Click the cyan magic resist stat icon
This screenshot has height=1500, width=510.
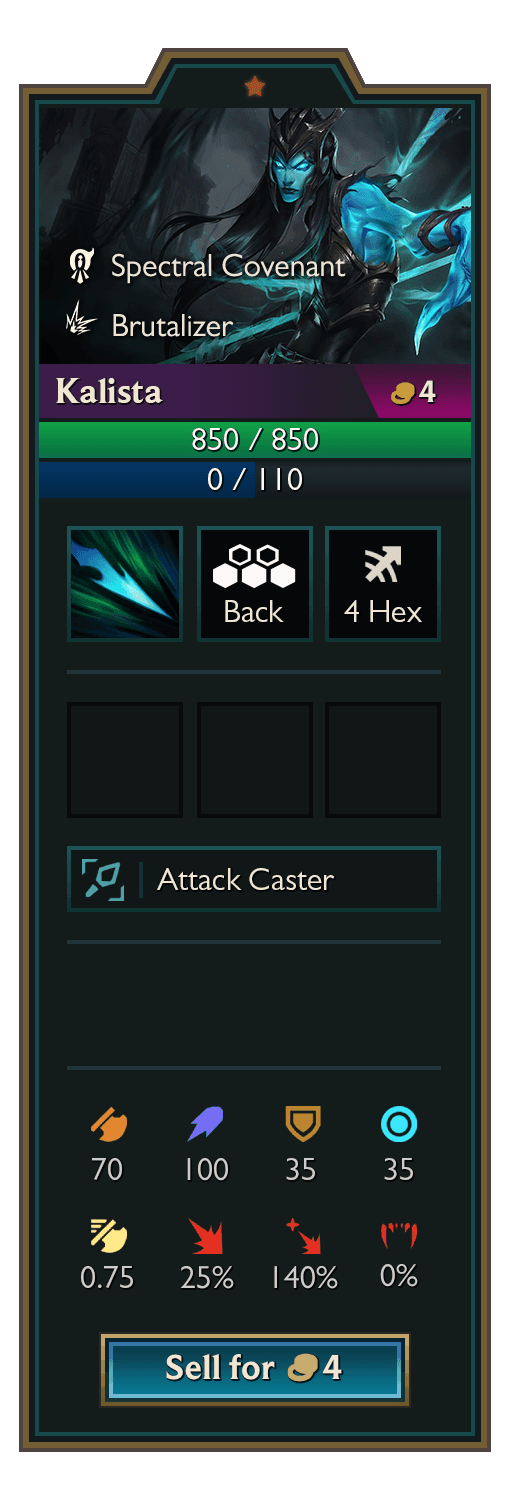(x=399, y=1125)
